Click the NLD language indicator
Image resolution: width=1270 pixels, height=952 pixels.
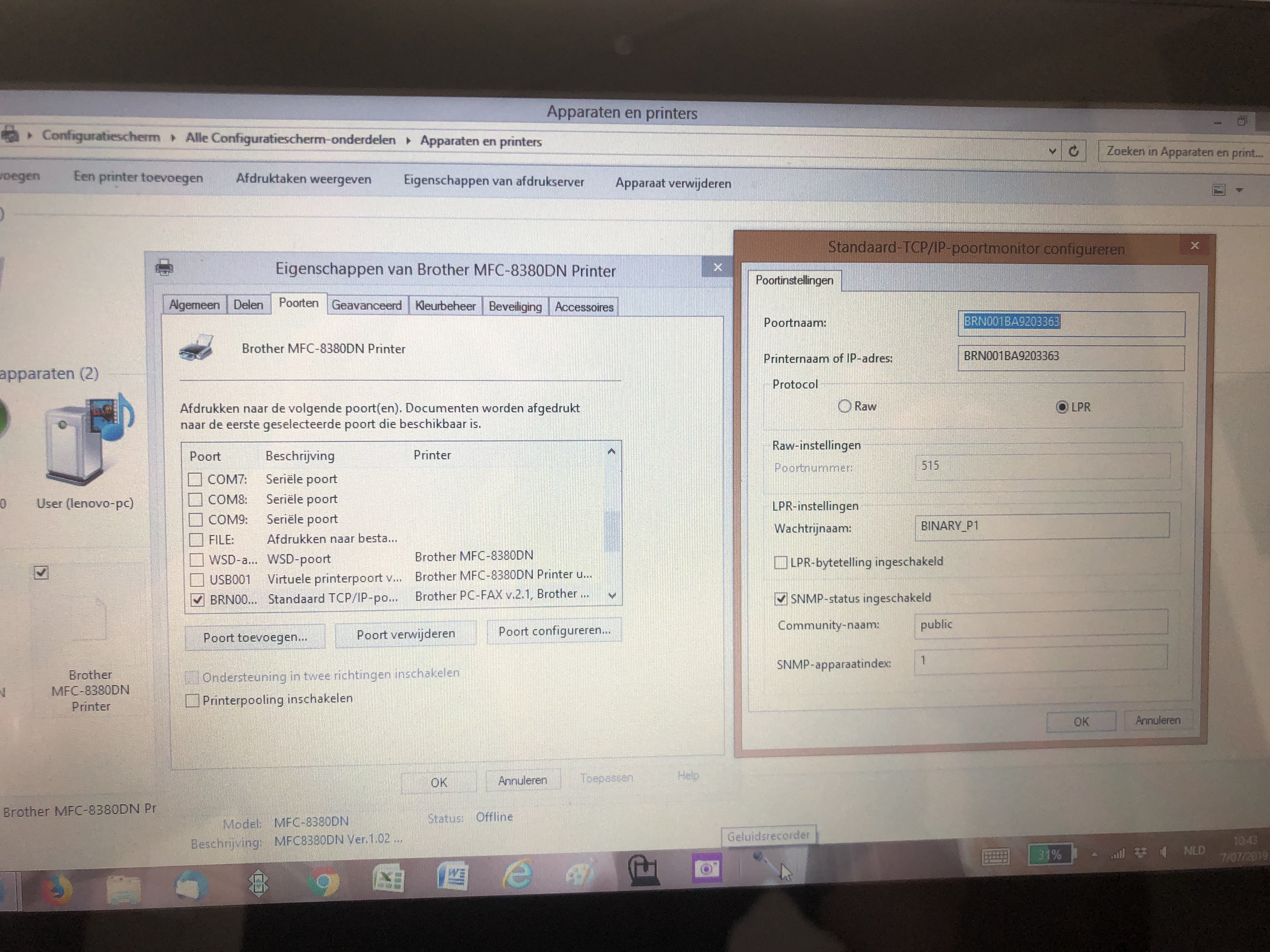[1194, 850]
